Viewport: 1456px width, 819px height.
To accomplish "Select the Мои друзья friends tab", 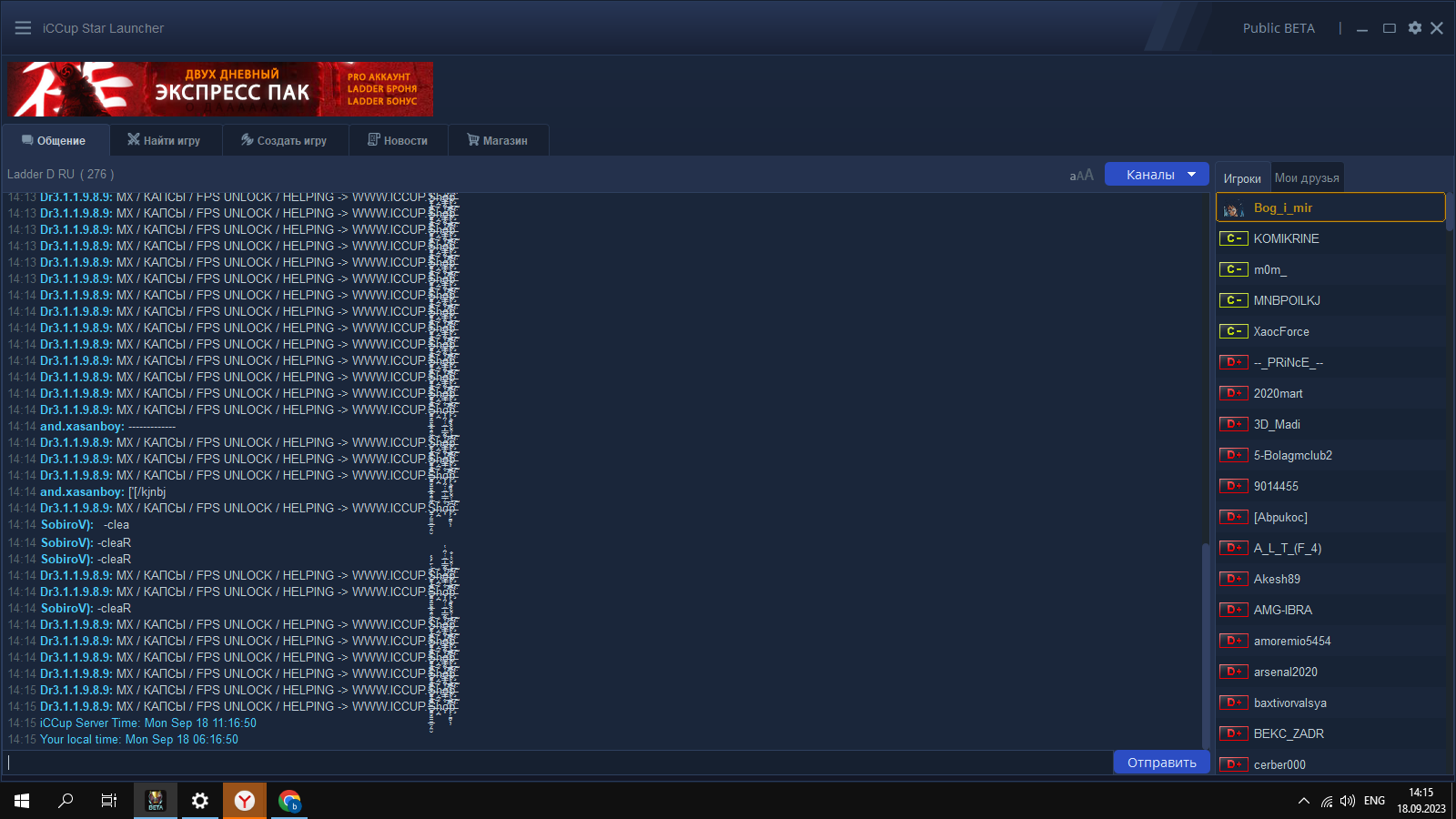I will tap(1307, 177).
